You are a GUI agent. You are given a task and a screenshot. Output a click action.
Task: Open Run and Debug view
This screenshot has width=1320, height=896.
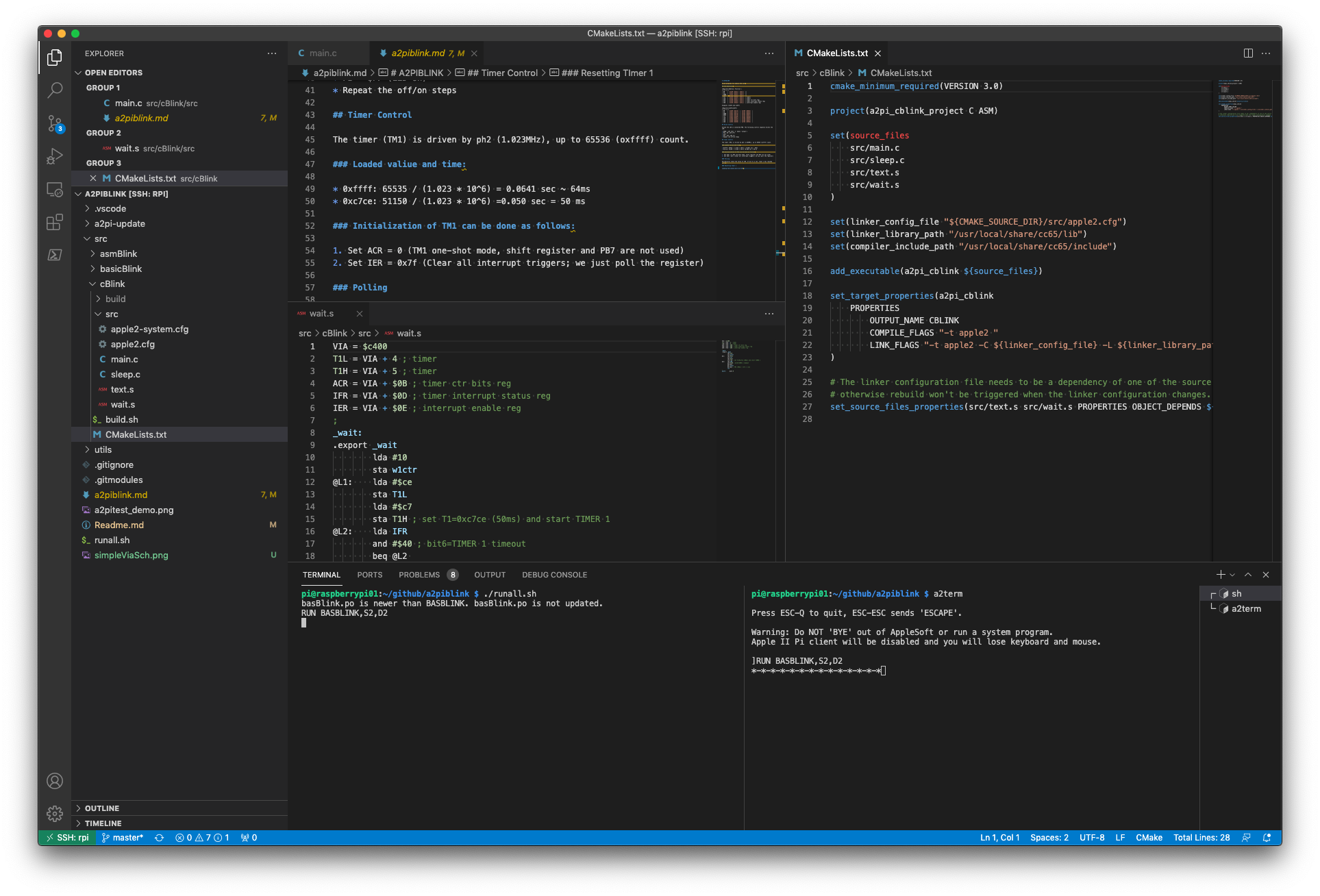pyautogui.click(x=55, y=156)
